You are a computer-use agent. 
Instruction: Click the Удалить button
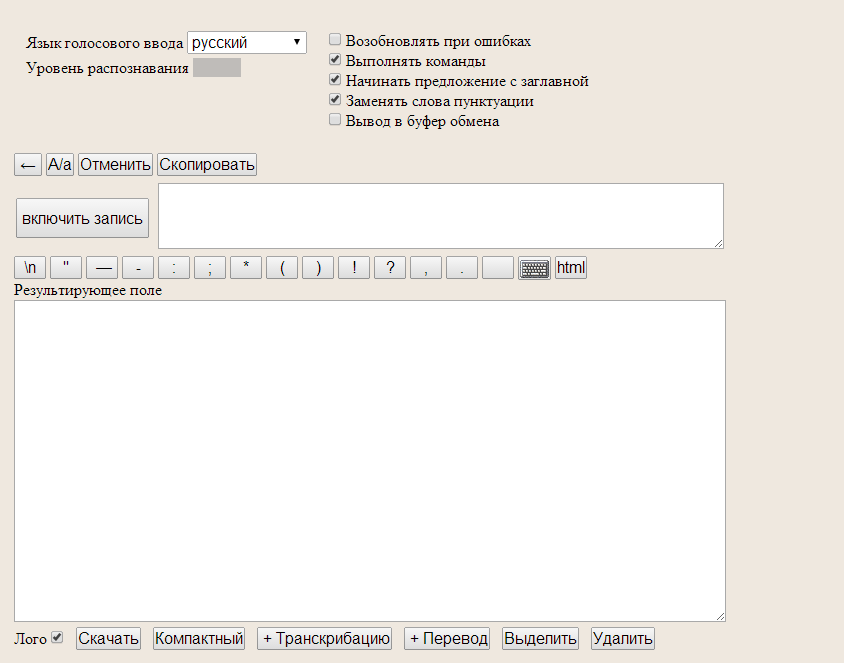[x=623, y=639]
